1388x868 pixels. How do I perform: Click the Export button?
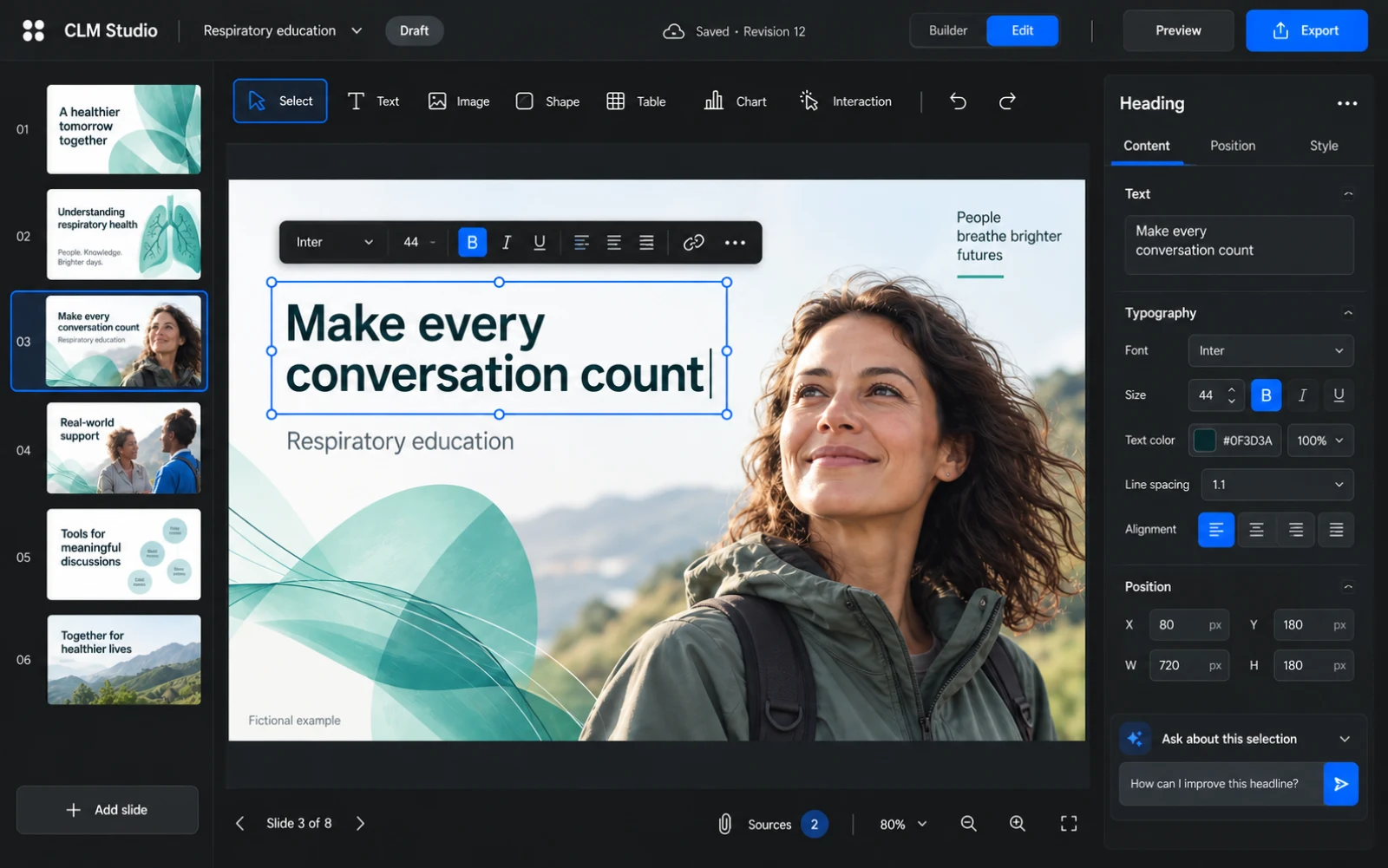pos(1306,31)
